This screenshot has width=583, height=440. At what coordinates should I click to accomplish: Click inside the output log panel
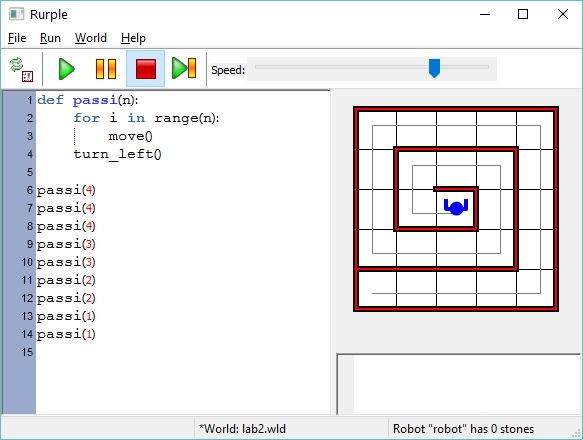pyautogui.click(x=466, y=385)
